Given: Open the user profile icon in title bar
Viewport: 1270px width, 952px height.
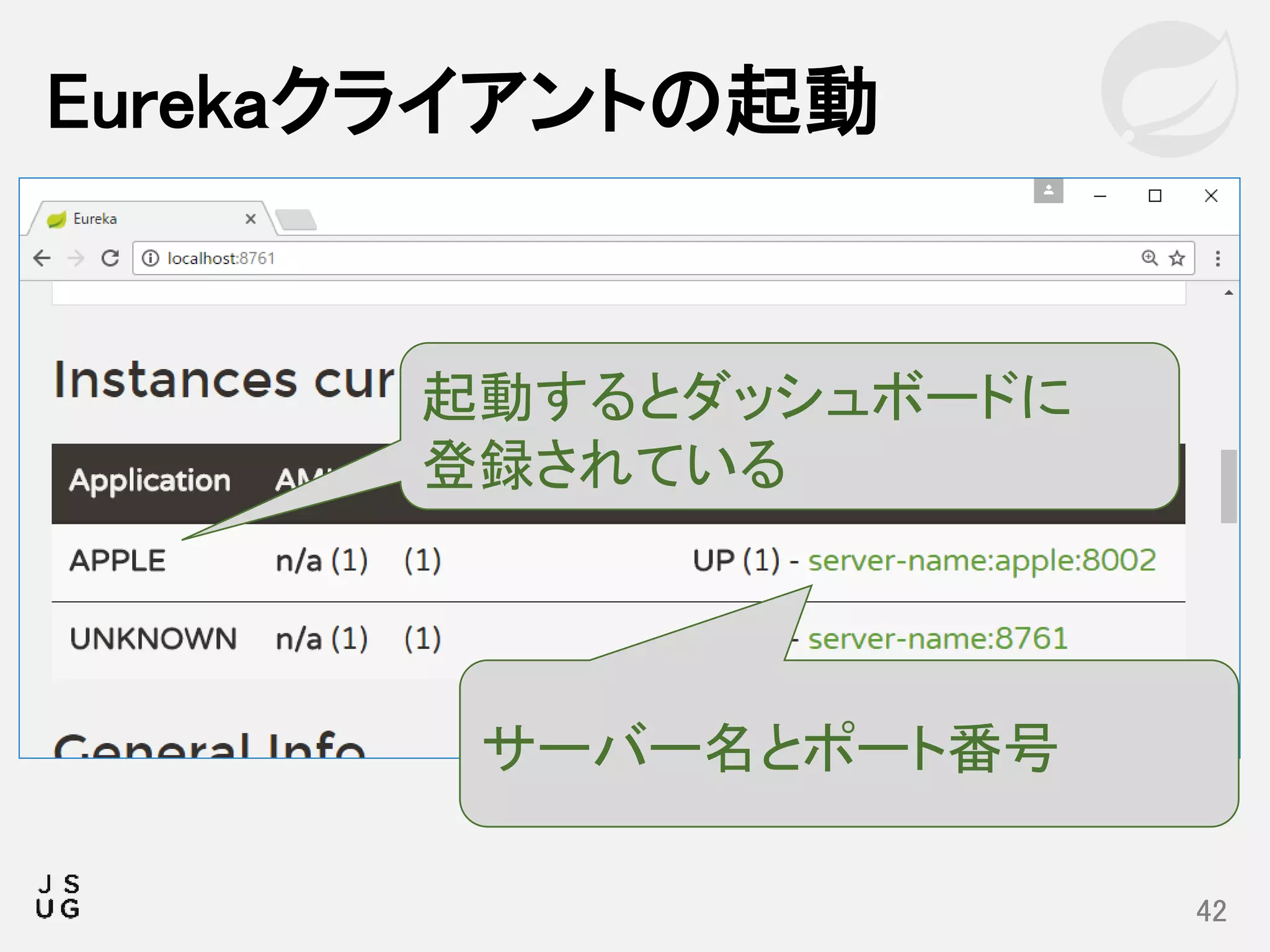Looking at the screenshot, I should (x=1049, y=190).
